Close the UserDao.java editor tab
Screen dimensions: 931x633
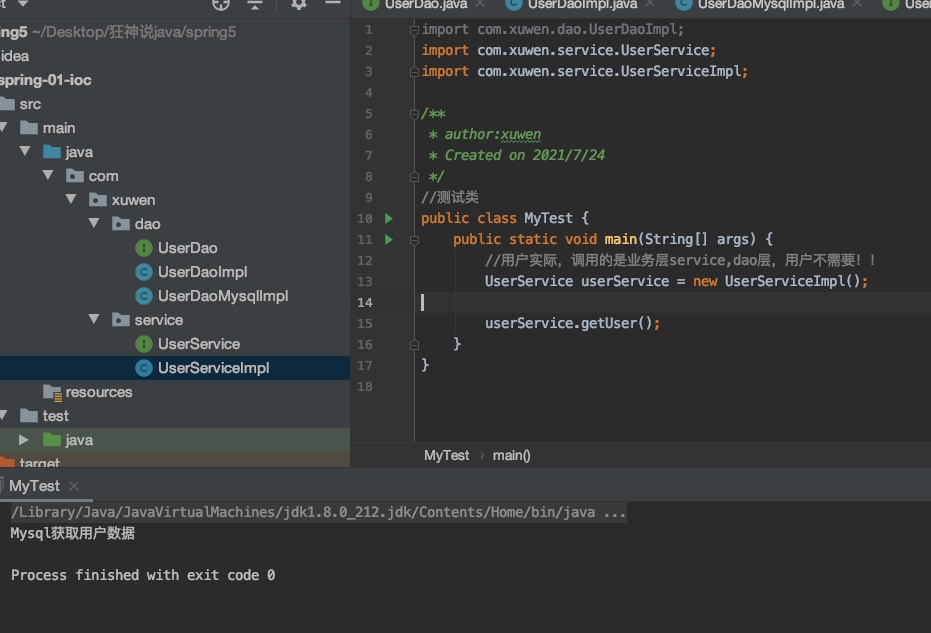point(480,5)
